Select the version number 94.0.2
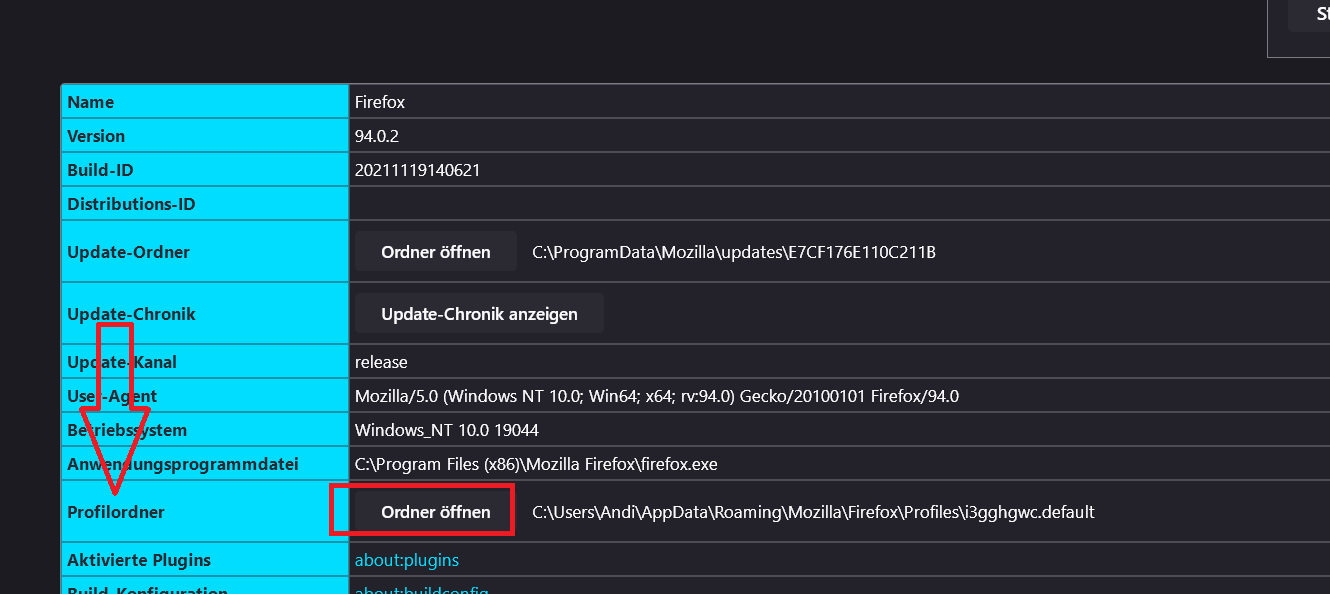Screen dimensions: 1330x594 tap(377, 136)
